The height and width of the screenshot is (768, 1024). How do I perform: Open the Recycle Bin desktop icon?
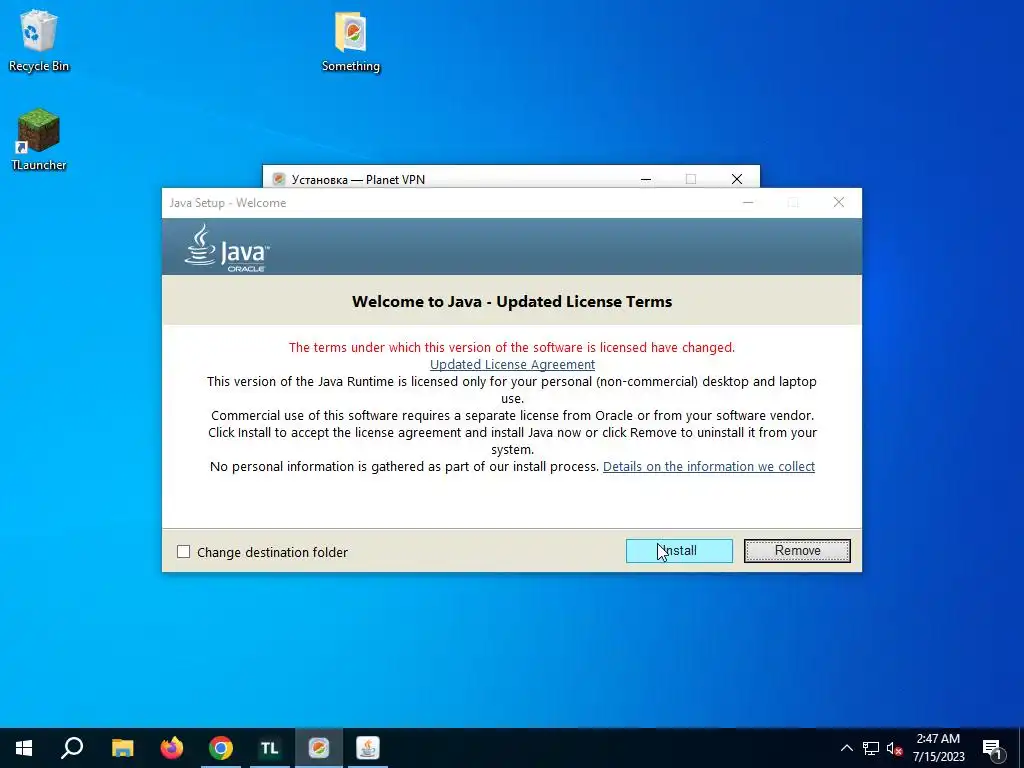(x=39, y=40)
